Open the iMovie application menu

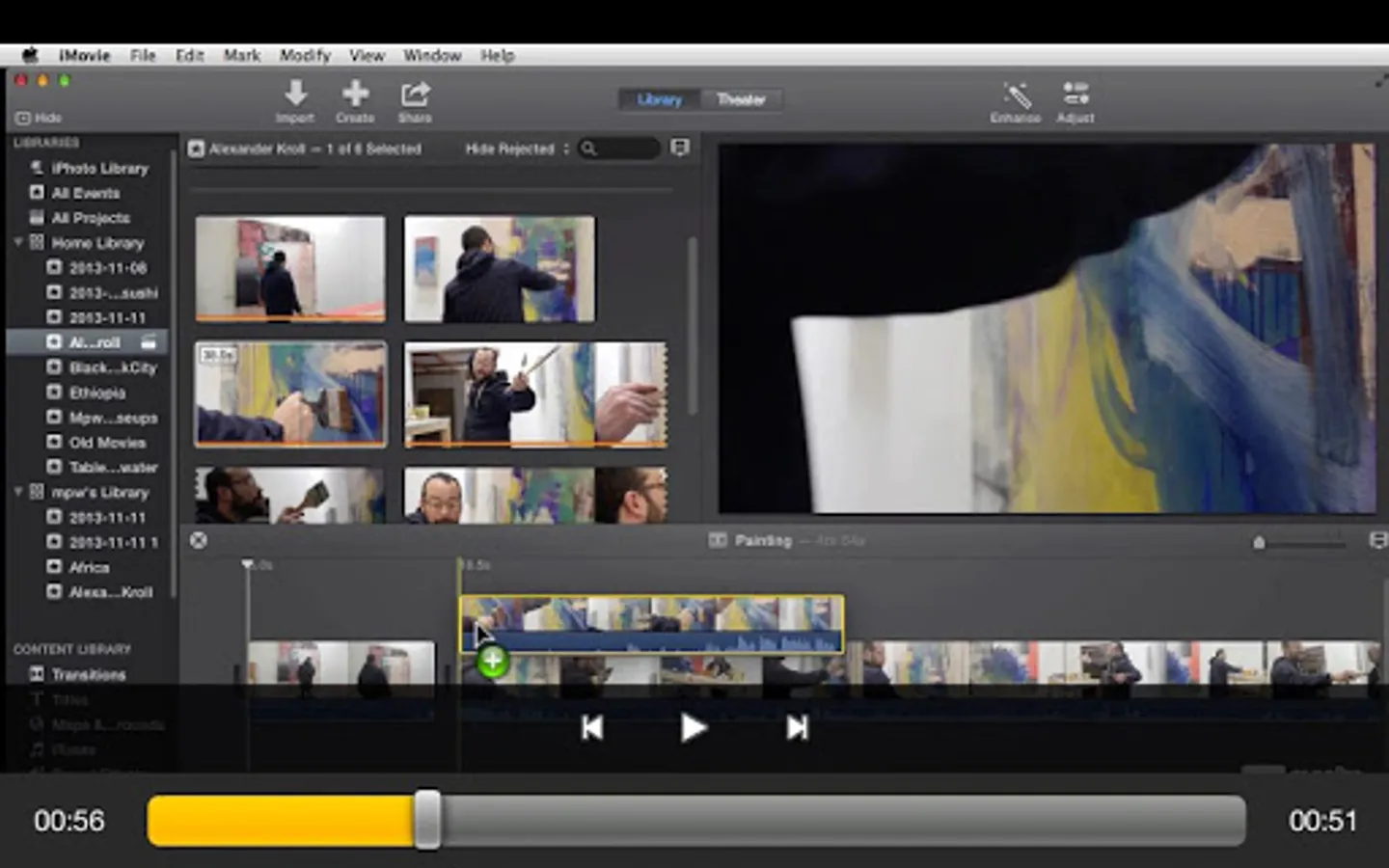click(84, 55)
